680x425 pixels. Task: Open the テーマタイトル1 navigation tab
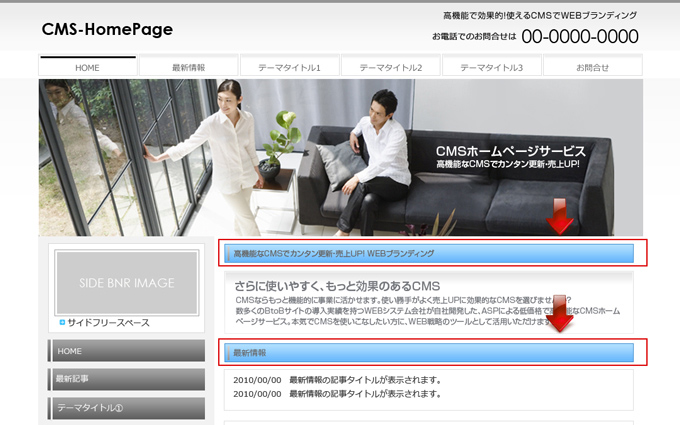[x=289, y=67]
